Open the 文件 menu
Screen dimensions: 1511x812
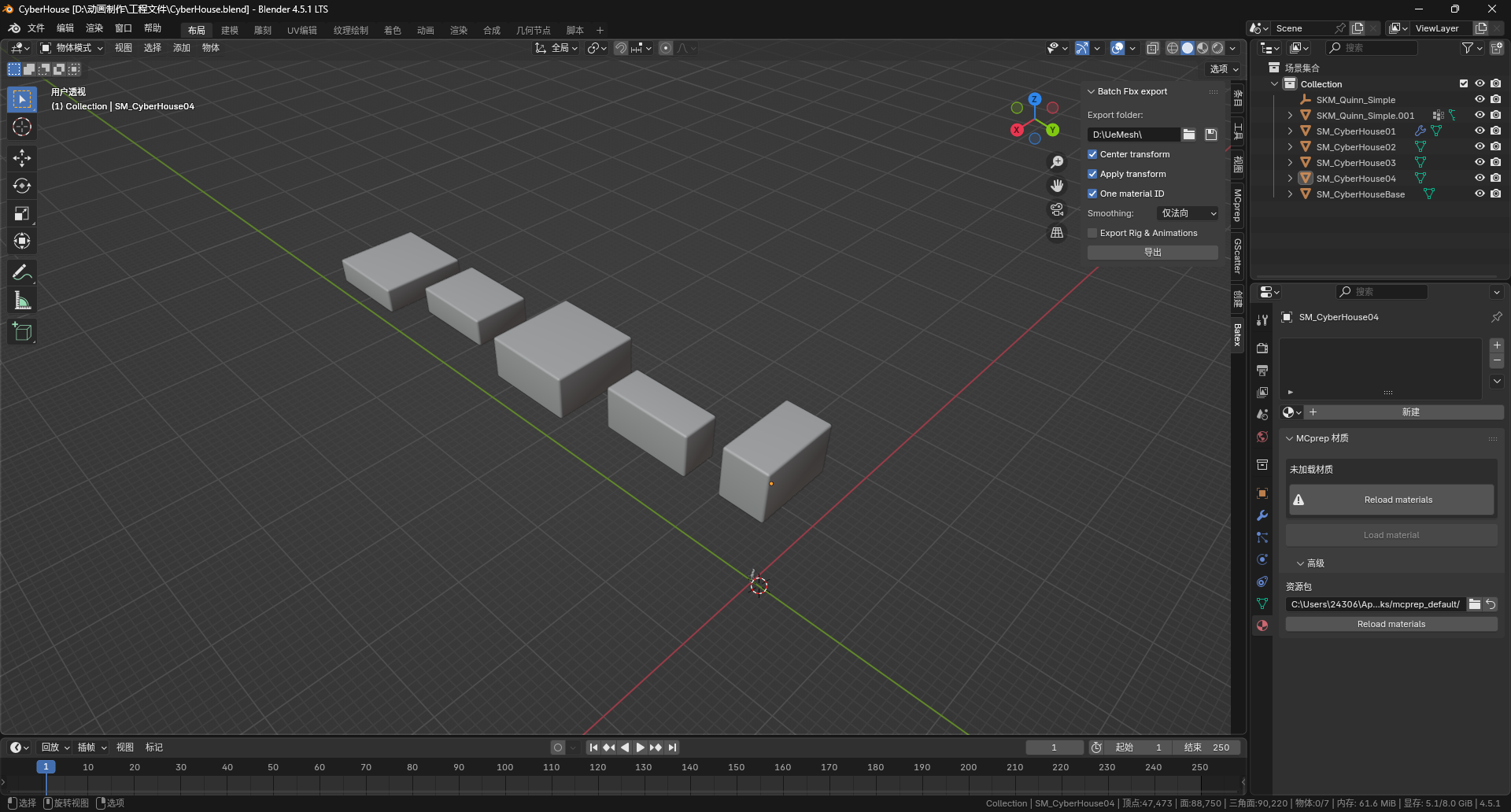(36, 28)
